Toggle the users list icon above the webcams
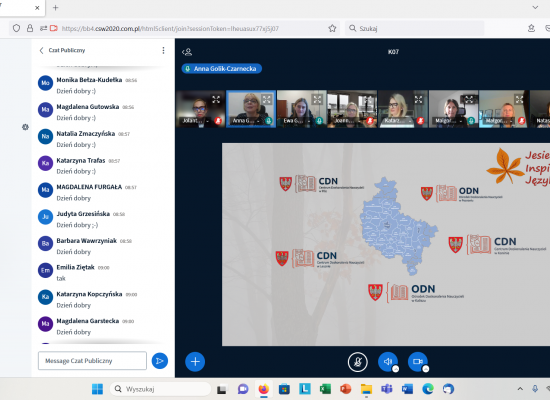 (187, 52)
